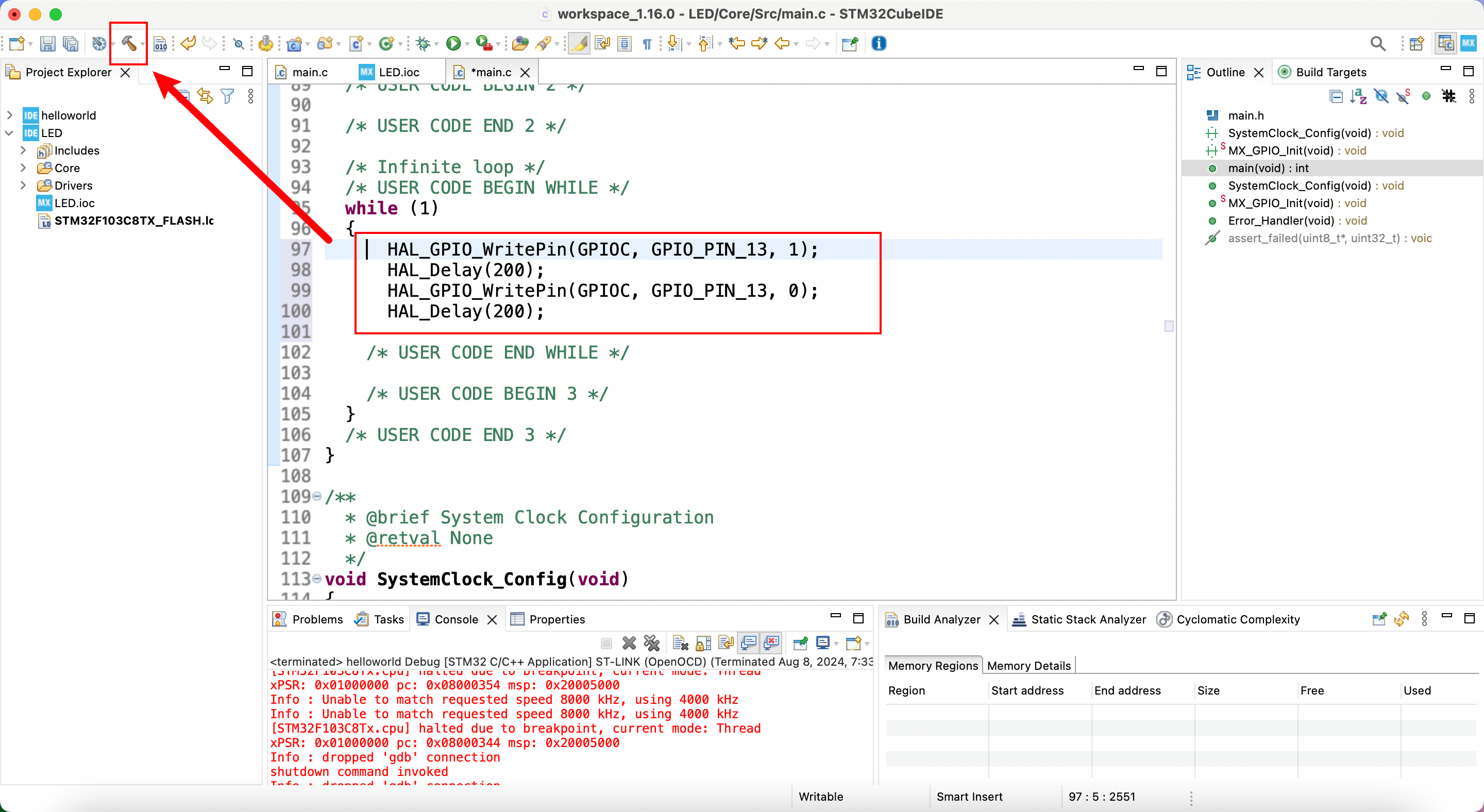Switch to Device Configuration MX perspective
The width and height of the screenshot is (1484, 812).
click(x=1469, y=43)
